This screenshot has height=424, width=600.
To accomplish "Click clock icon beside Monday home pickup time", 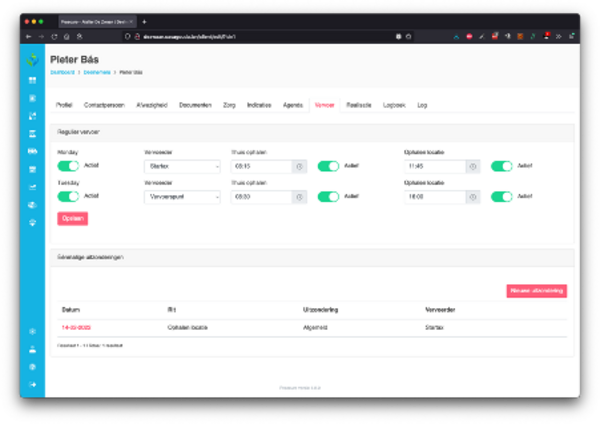I will (x=299, y=166).
